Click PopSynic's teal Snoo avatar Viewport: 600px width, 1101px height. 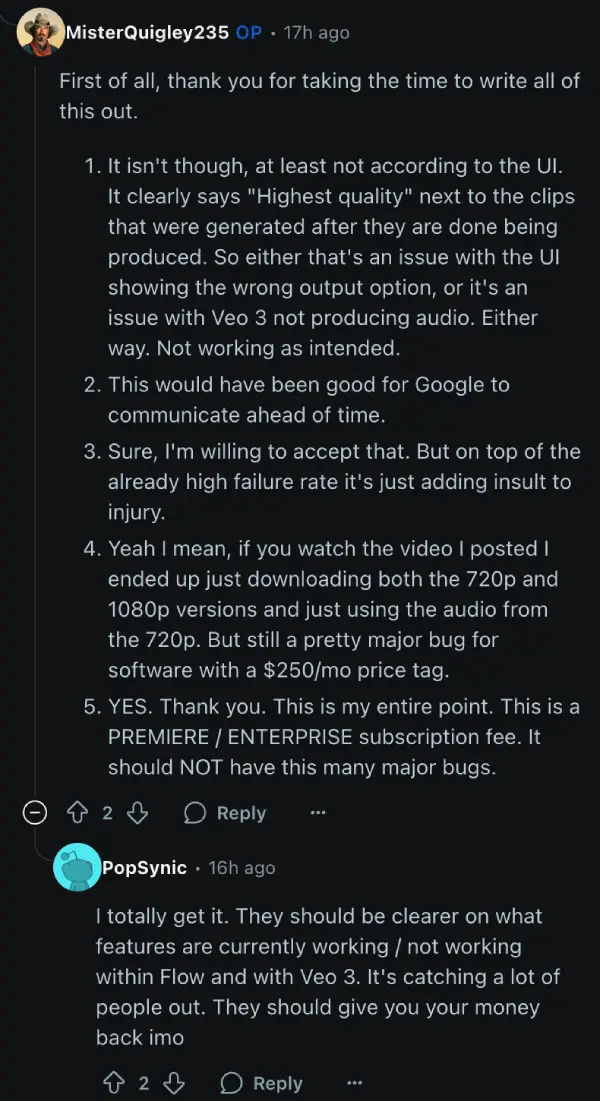click(x=77, y=867)
